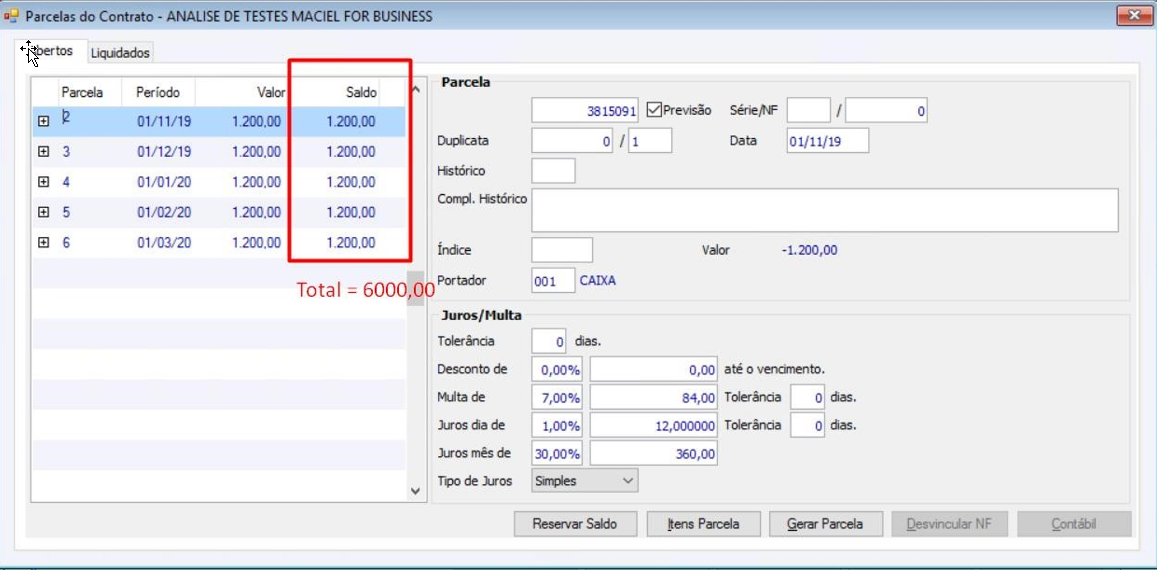Click the parcel number field 3815091
The height and width of the screenshot is (570, 1157).
585,110
